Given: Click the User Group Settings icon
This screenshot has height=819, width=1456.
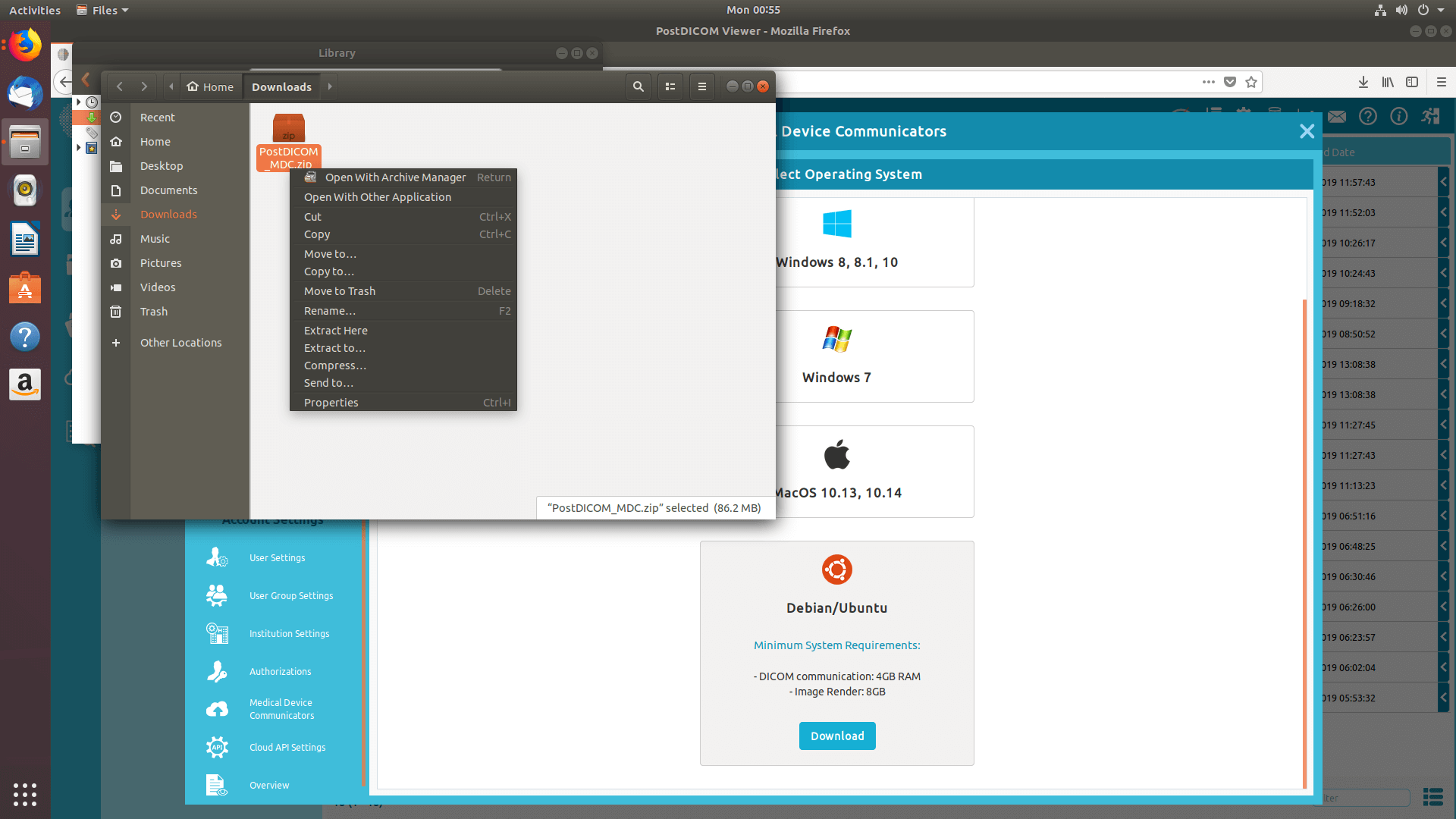Looking at the screenshot, I should [x=218, y=595].
